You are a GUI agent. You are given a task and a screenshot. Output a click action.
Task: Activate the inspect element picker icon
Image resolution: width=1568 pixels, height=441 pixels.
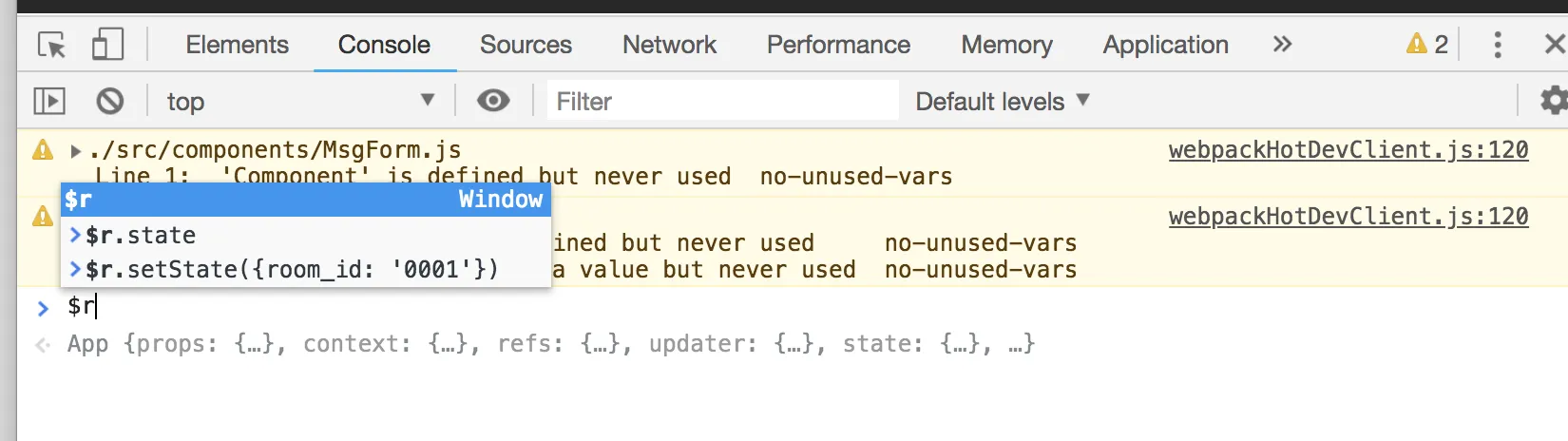(51, 45)
